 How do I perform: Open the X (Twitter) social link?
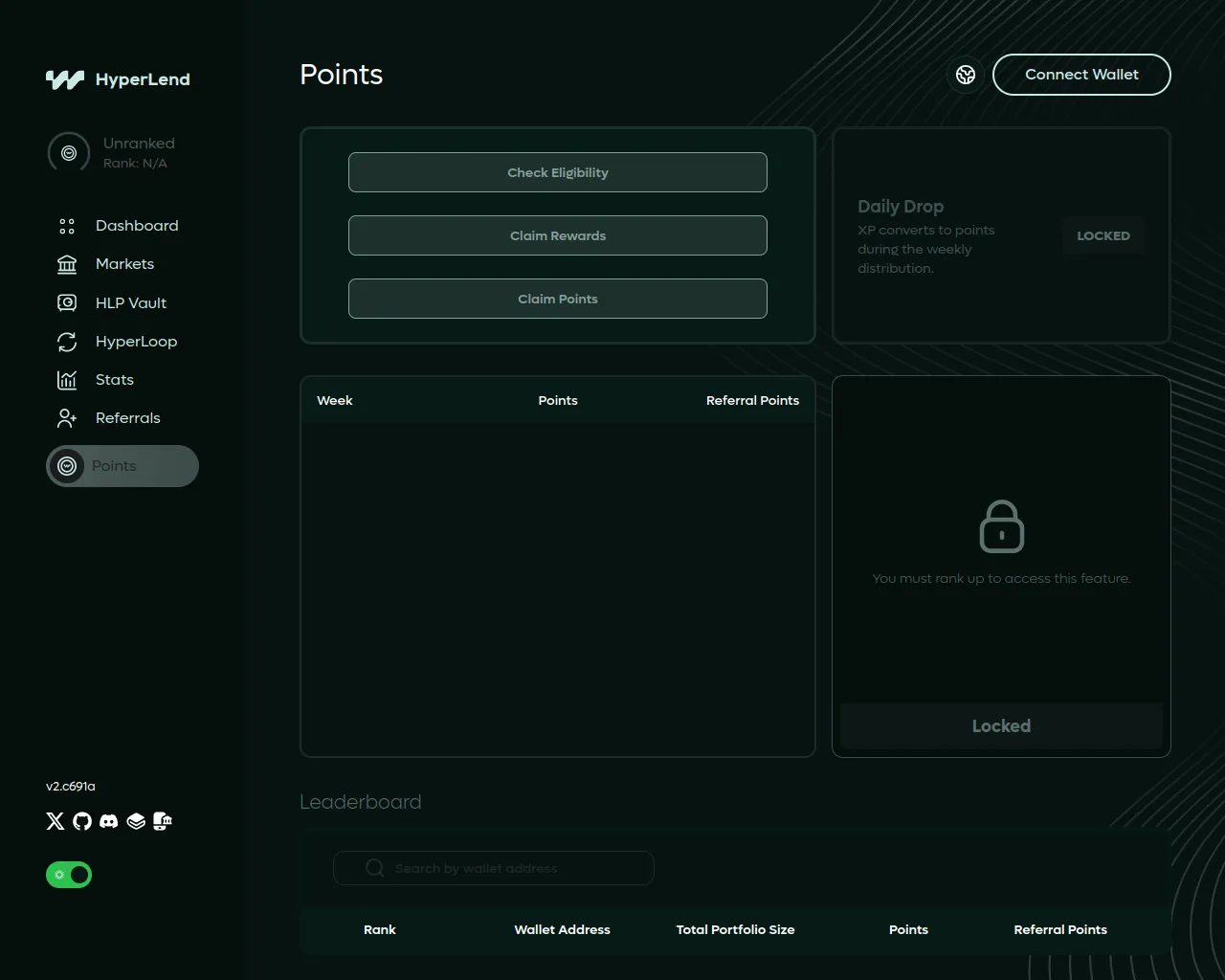[x=56, y=821]
